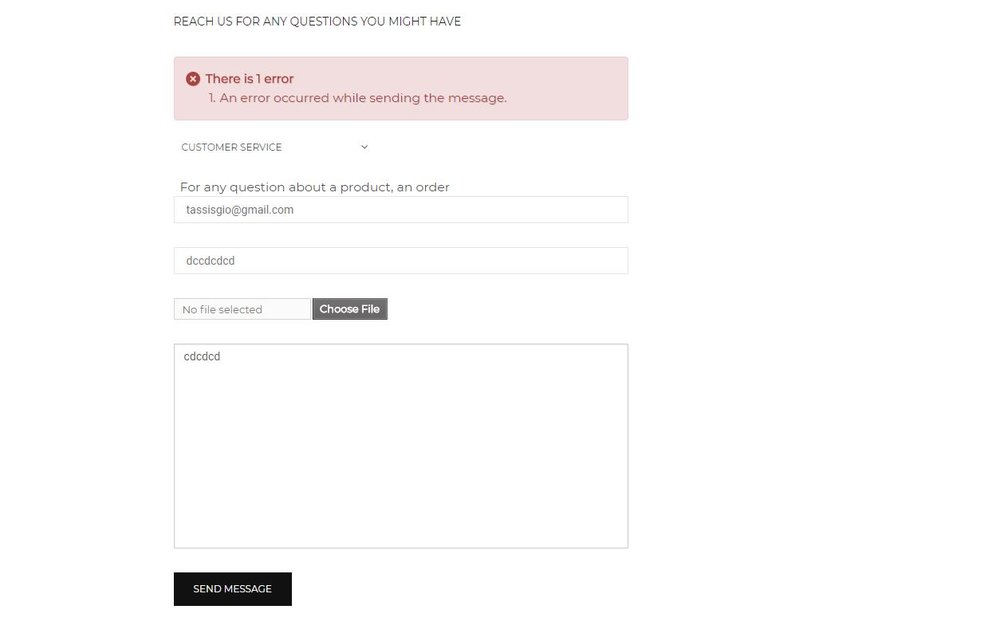This screenshot has height=633, width=1000.
Task: Click the red error X icon
Action: pyautogui.click(x=193, y=79)
